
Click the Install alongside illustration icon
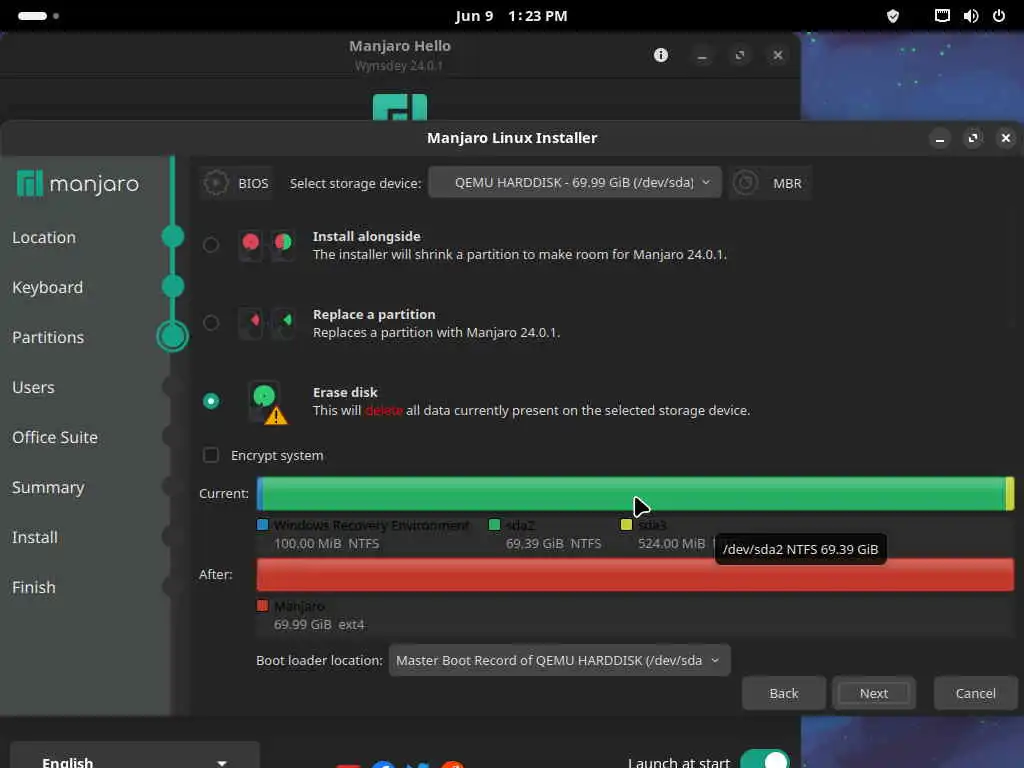click(x=266, y=245)
